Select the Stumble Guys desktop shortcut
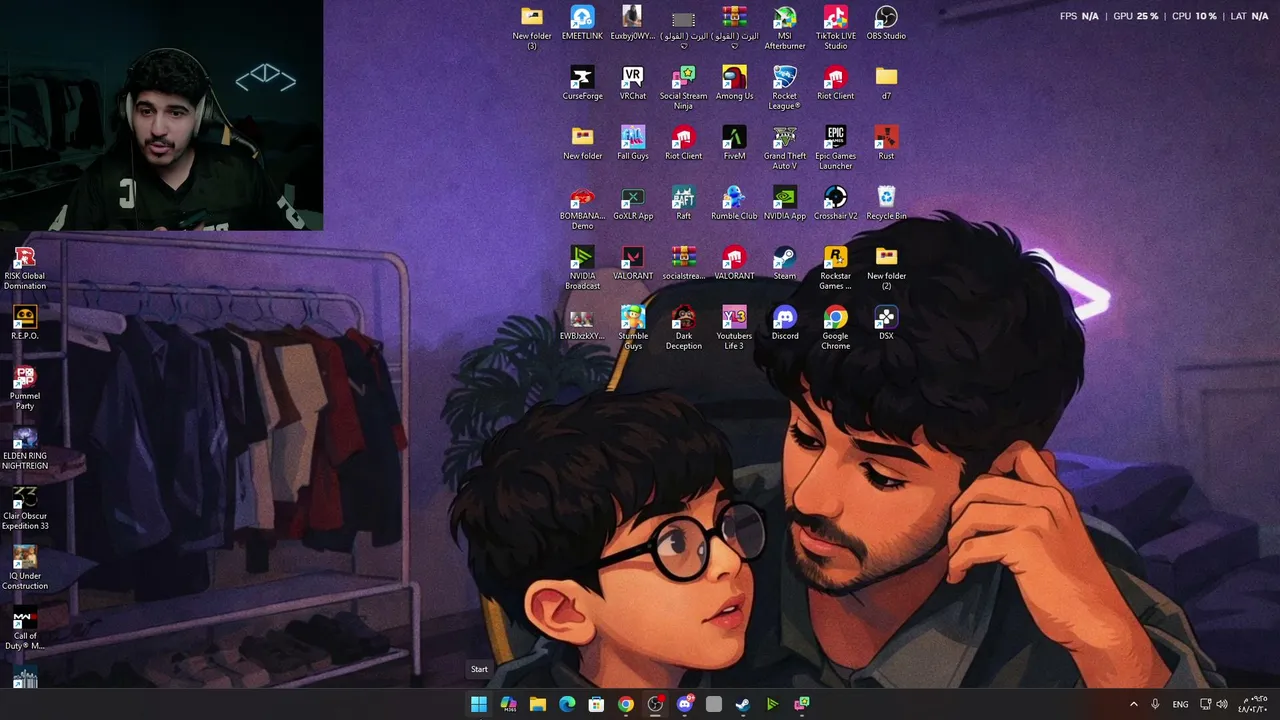Image resolution: width=1280 pixels, height=720 pixels. click(633, 328)
